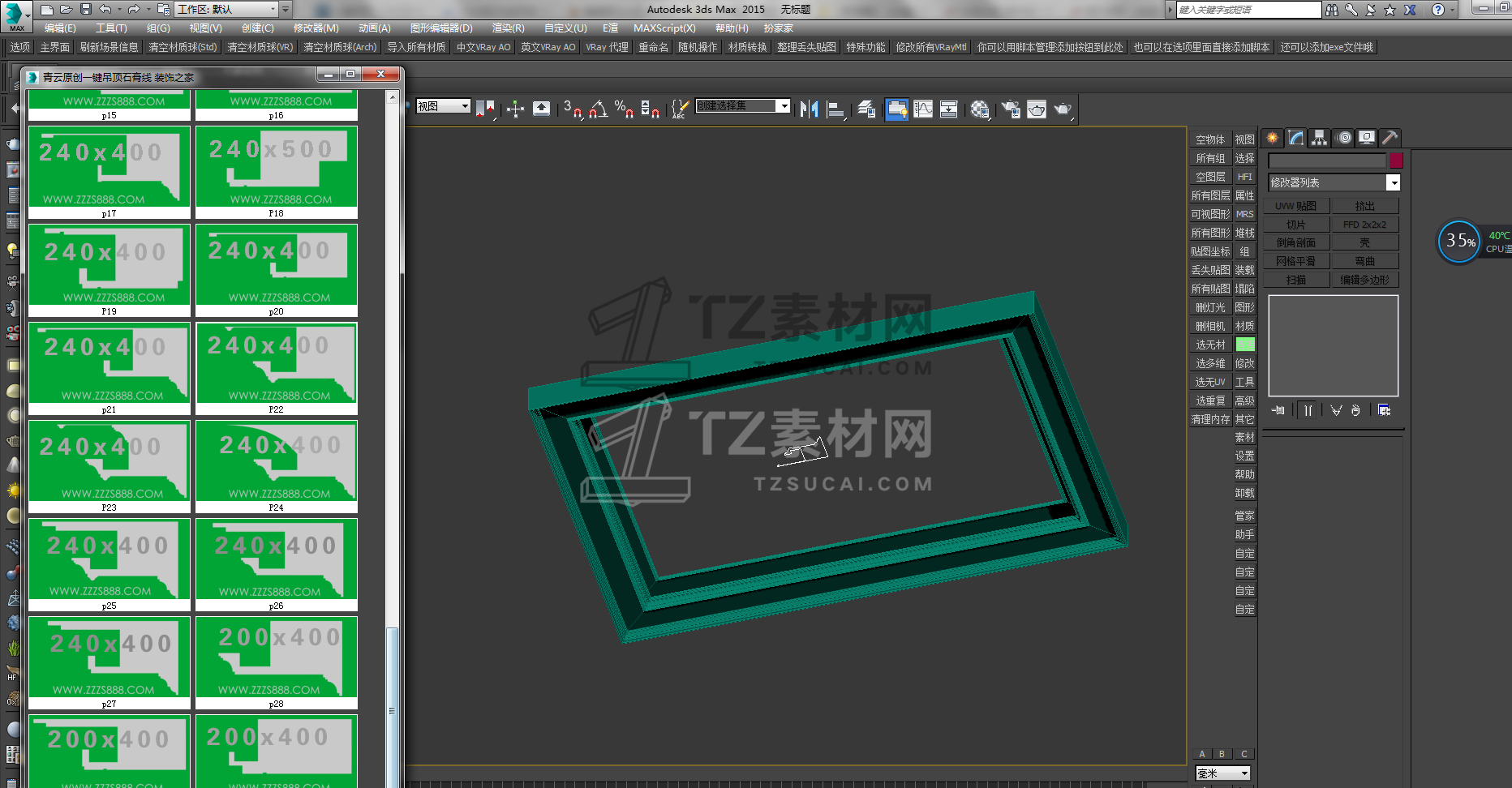Viewport: 1512px width, 788px height.
Task: Toggle the angle snap button
Action: click(x=599, y=109)
